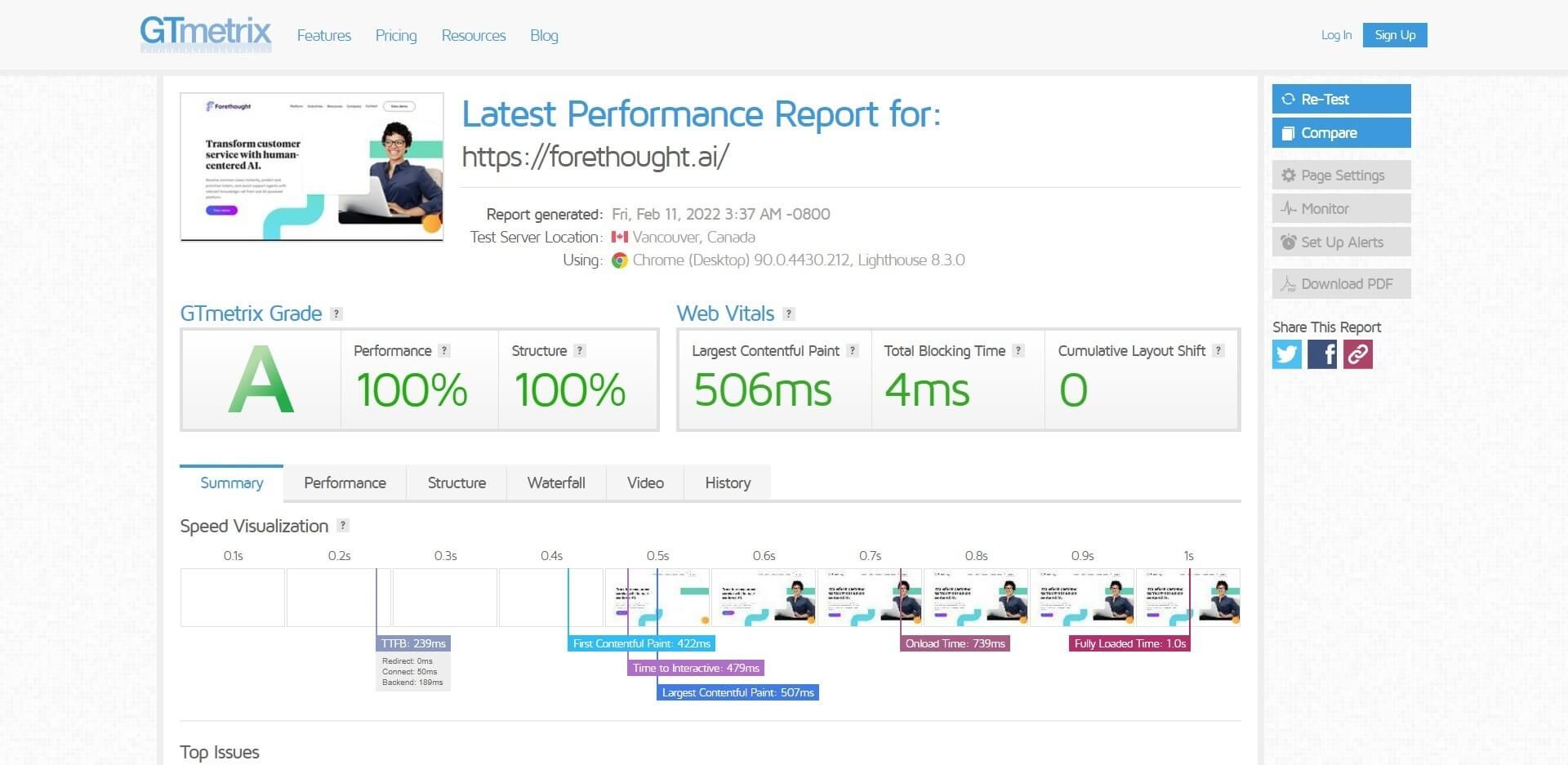Click the Compare button

coord(1341,133)
